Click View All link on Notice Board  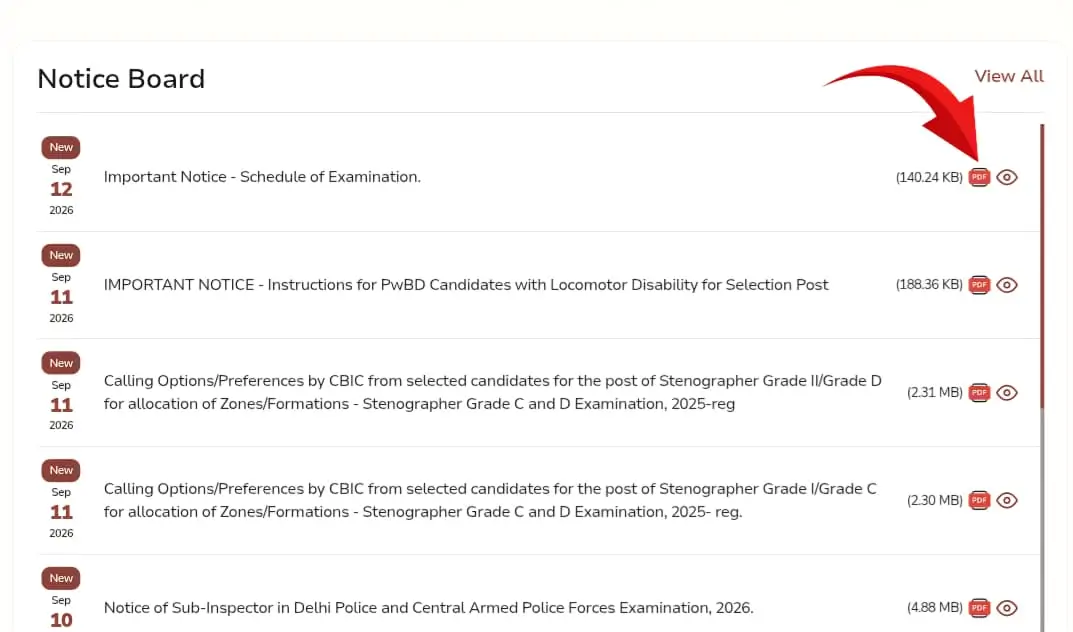tap(1009, 76)
